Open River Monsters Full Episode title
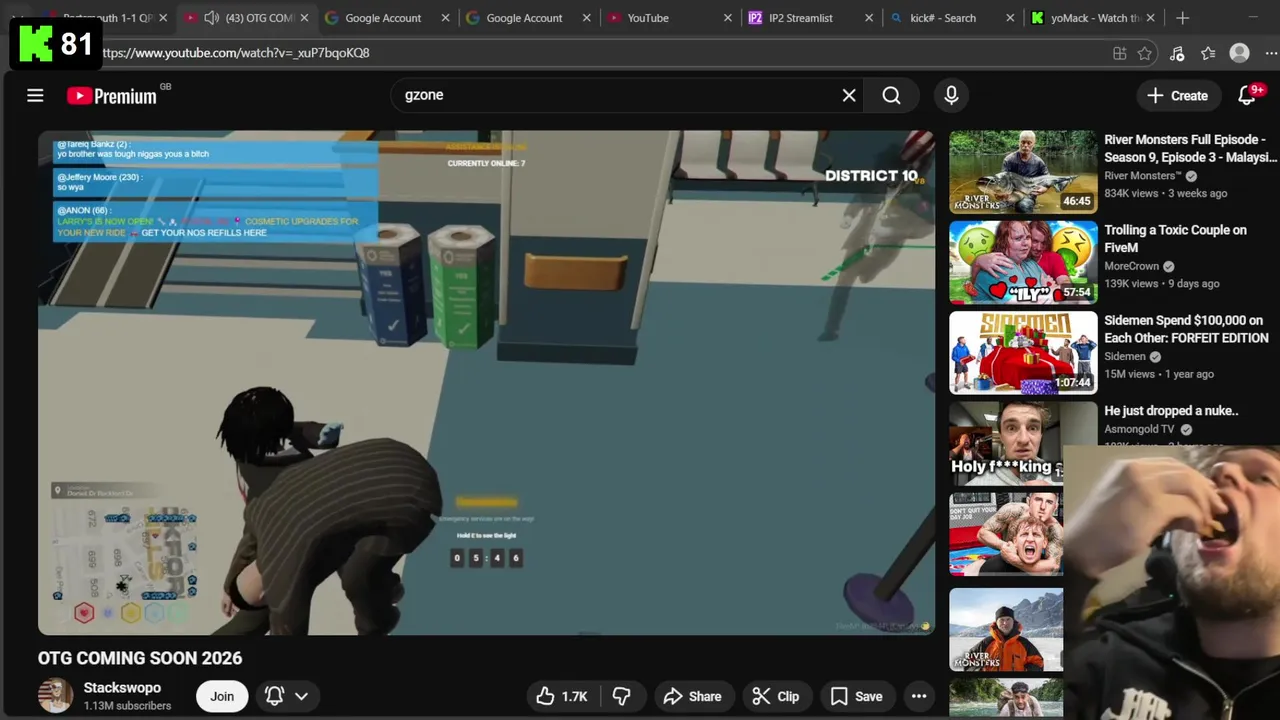 tap(1190, 148)
